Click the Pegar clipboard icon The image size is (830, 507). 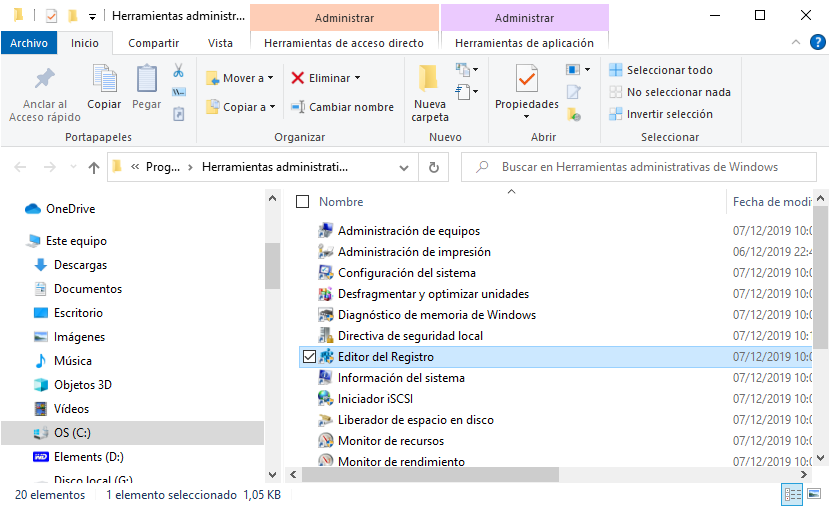click(x=147, y=79)
